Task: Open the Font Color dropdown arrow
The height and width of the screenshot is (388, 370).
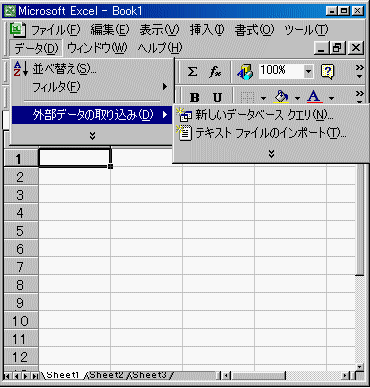Action: coord(331,98)
